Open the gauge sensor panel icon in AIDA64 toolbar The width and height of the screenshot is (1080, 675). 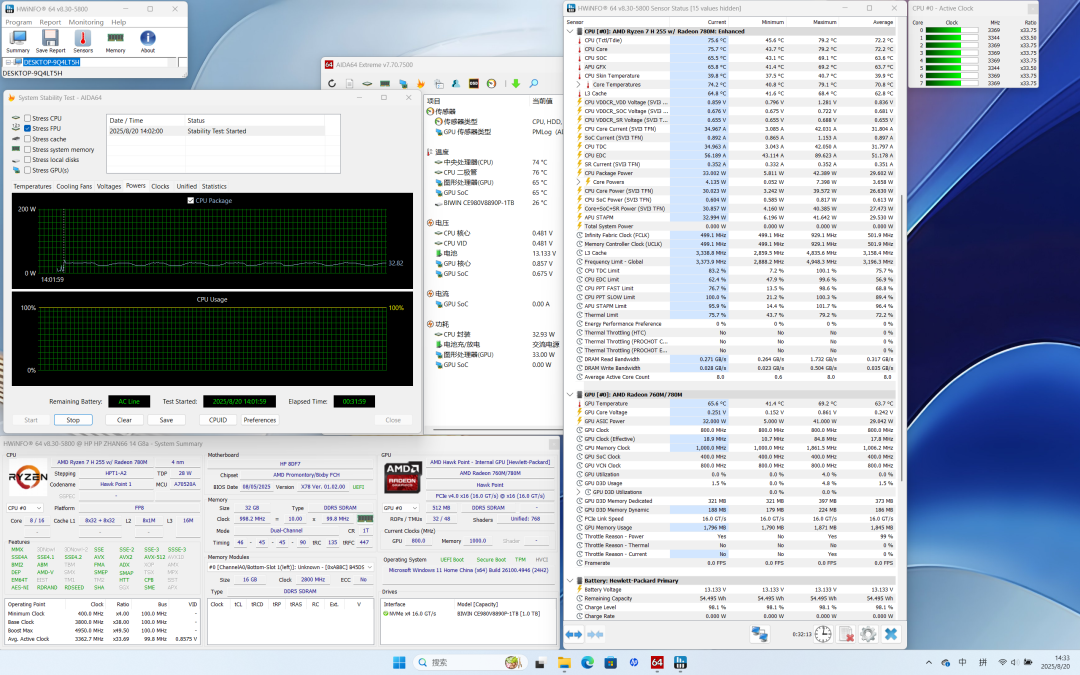point(491,83)
